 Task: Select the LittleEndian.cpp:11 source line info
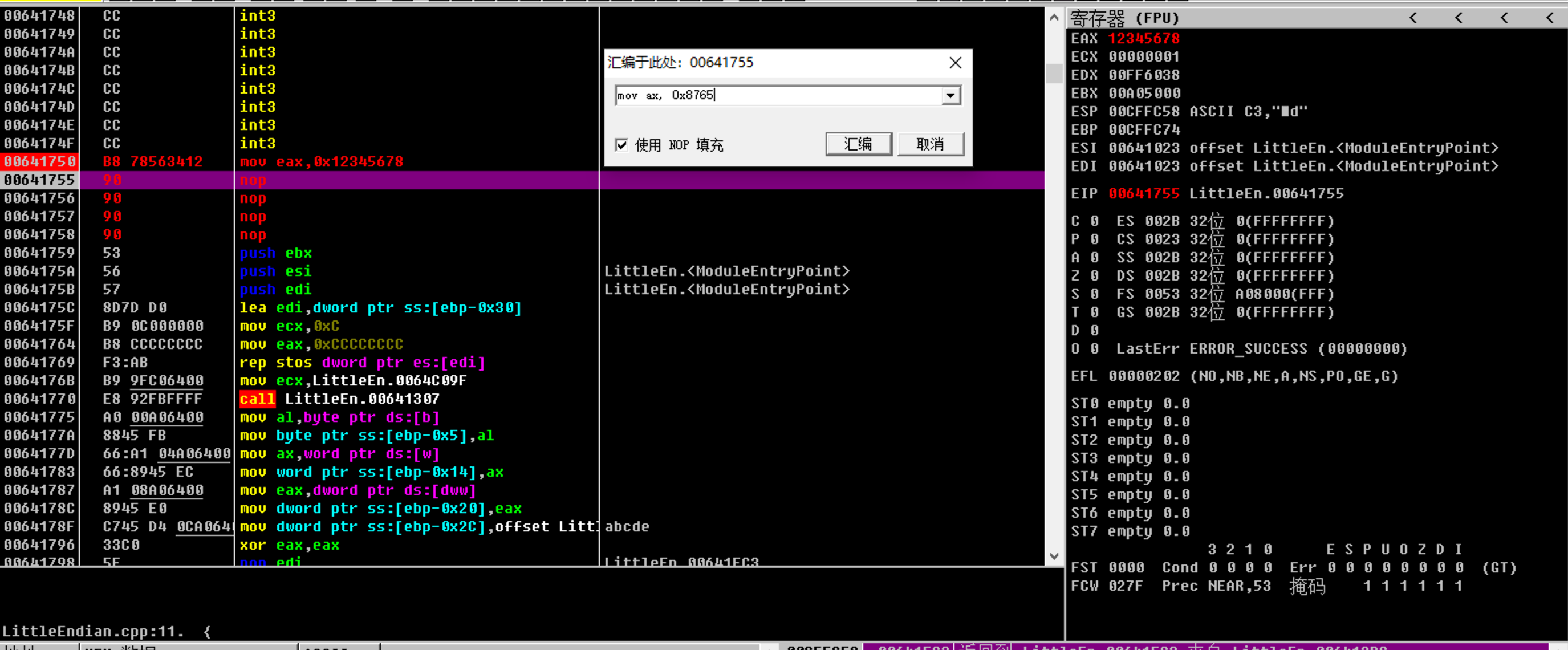click(x=107, y=632)
